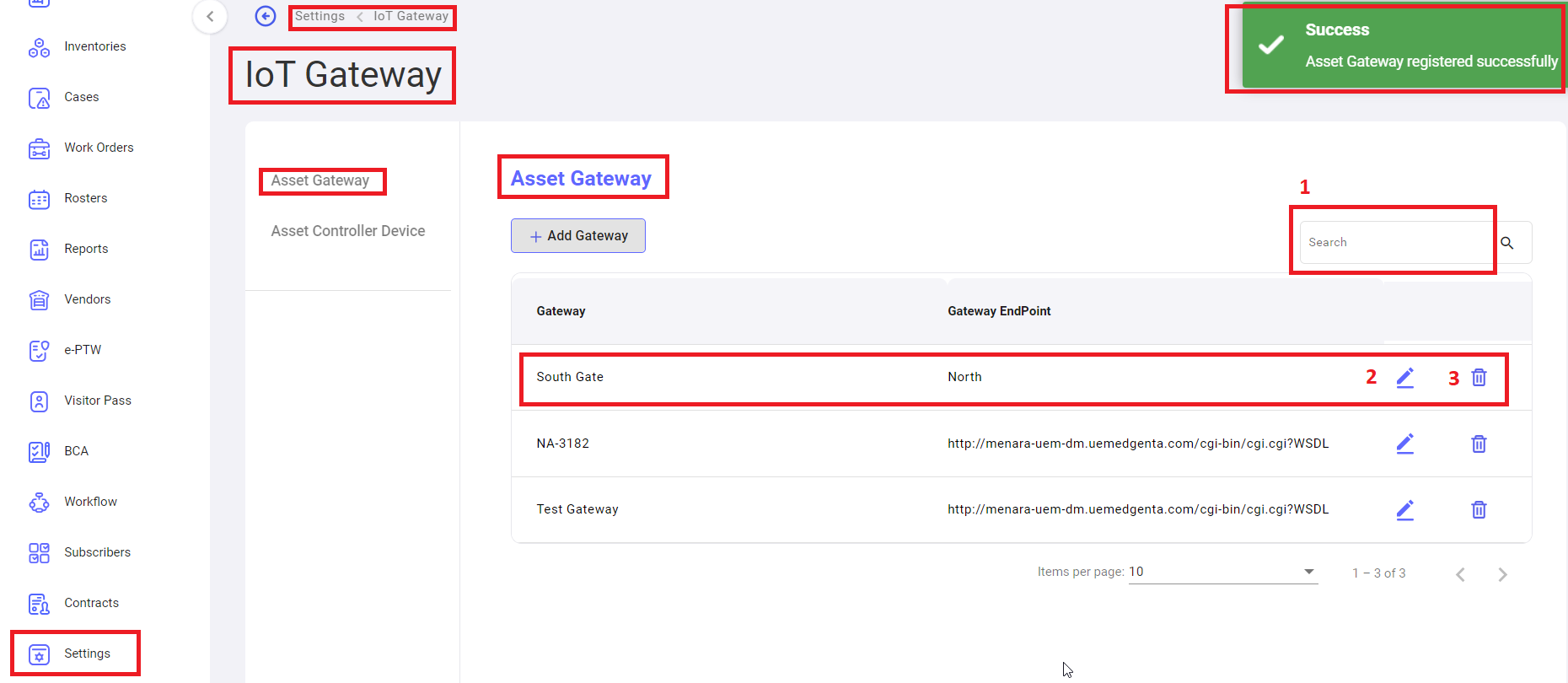Select North endpoint cell

(x=964, y=377)
